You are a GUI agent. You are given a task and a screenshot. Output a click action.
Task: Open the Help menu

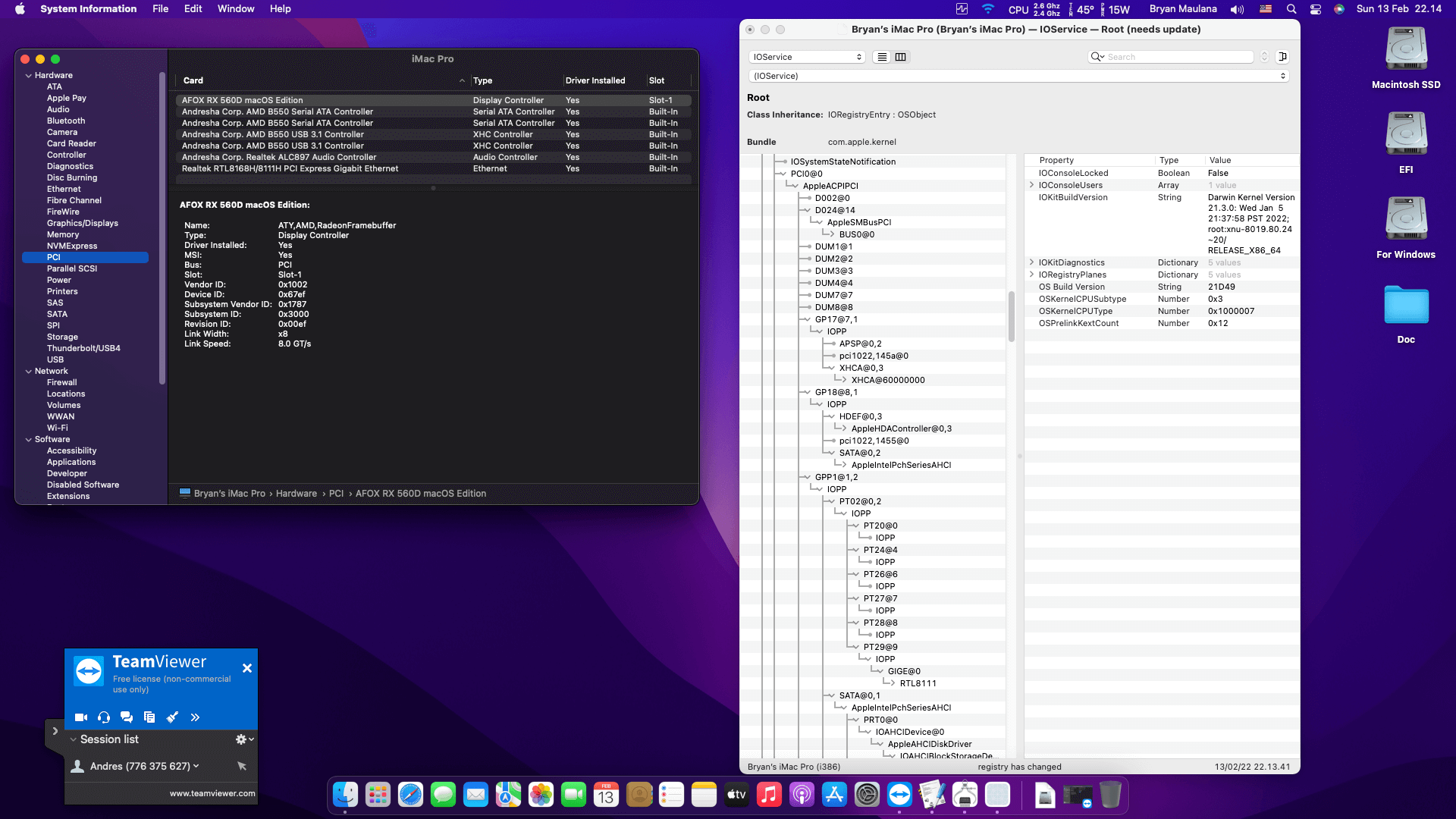point(280,9)
